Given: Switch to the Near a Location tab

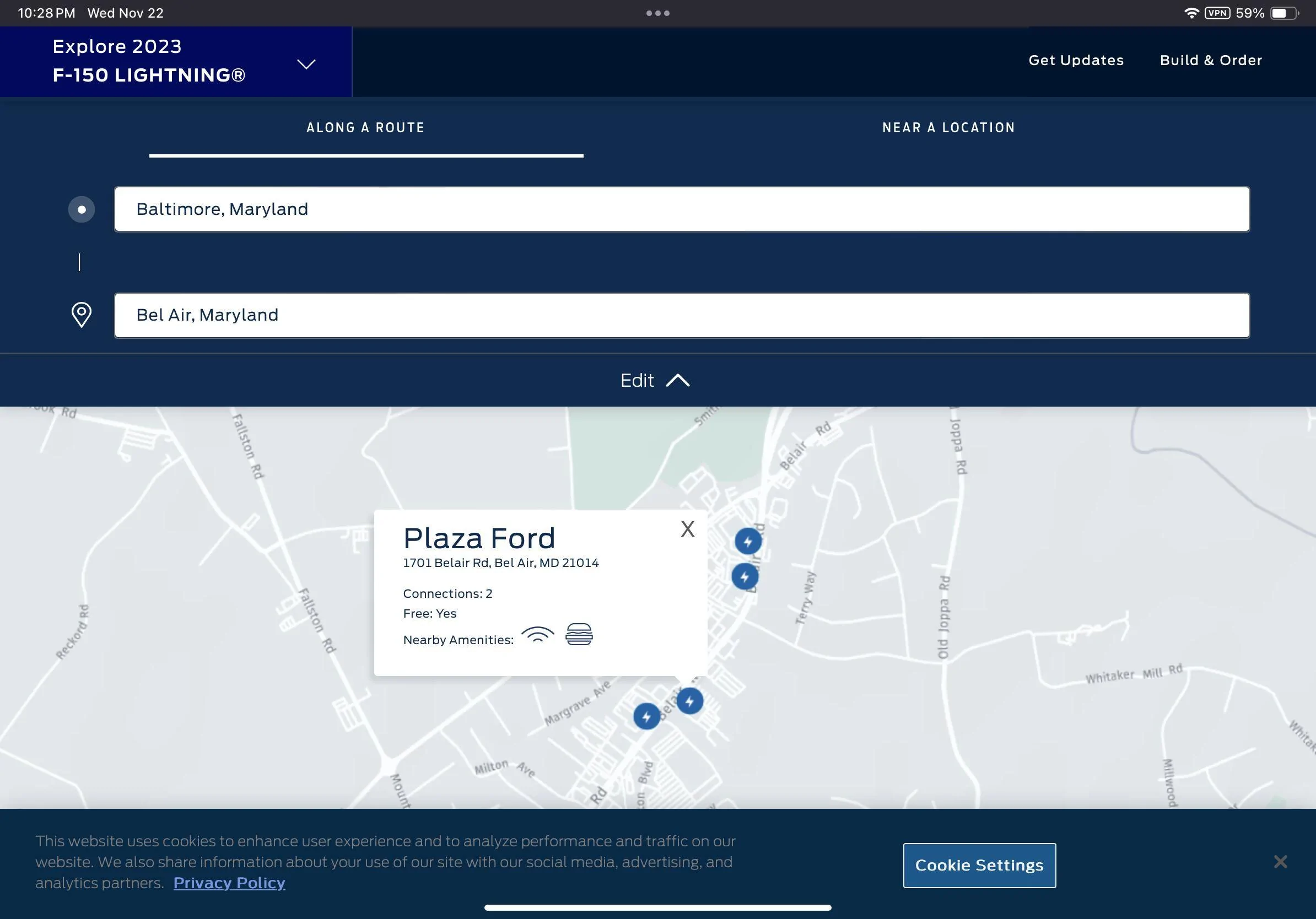Looking at the screenshot, I should tap(948, 127).
